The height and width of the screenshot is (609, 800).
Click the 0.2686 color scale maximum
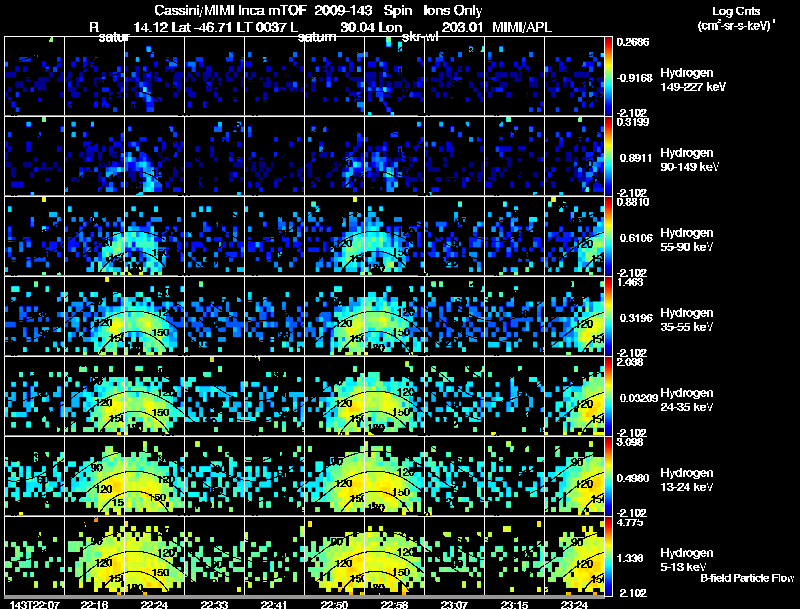click(x=633, y=42)
